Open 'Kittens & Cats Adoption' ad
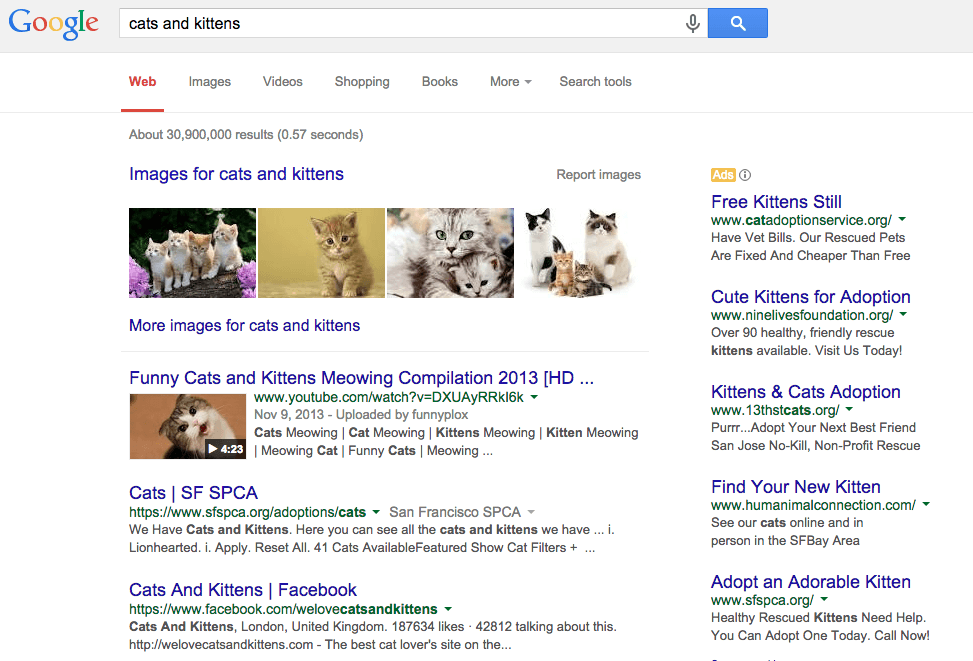This screenshot has width=973, height=661. coord(805,392)
